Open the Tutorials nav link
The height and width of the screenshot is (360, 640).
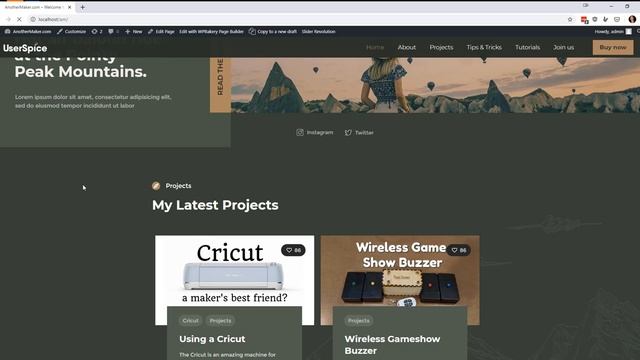pyautogui.click(x=527, y=47)
